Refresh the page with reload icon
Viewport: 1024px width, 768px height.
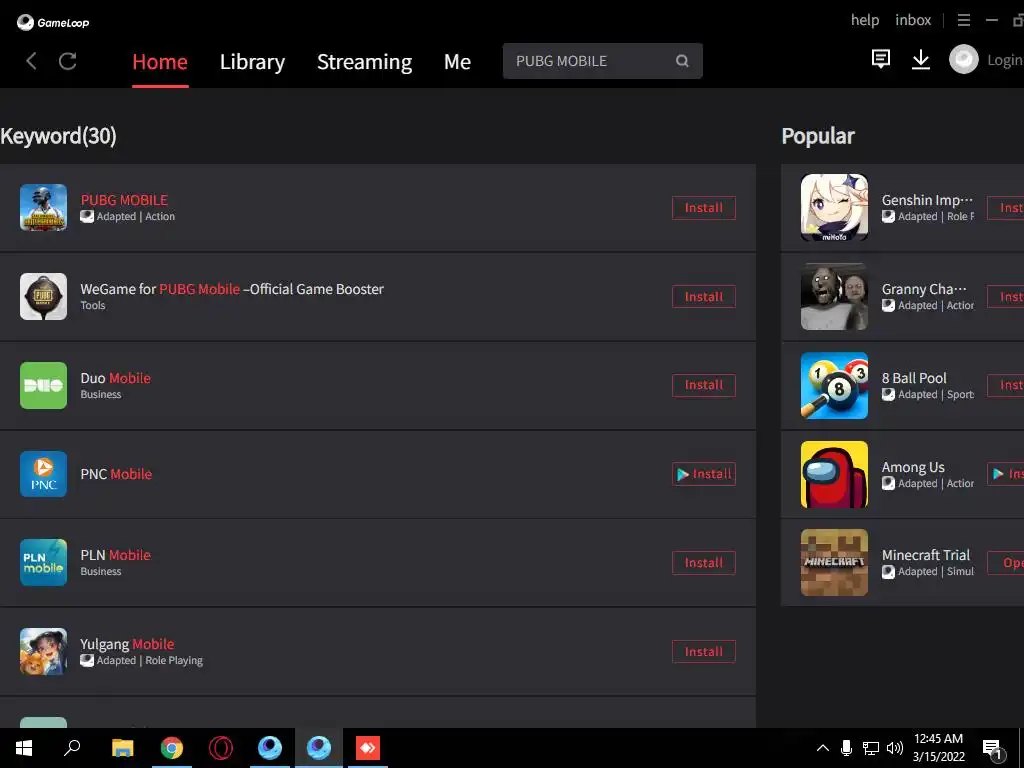(68, 61)
